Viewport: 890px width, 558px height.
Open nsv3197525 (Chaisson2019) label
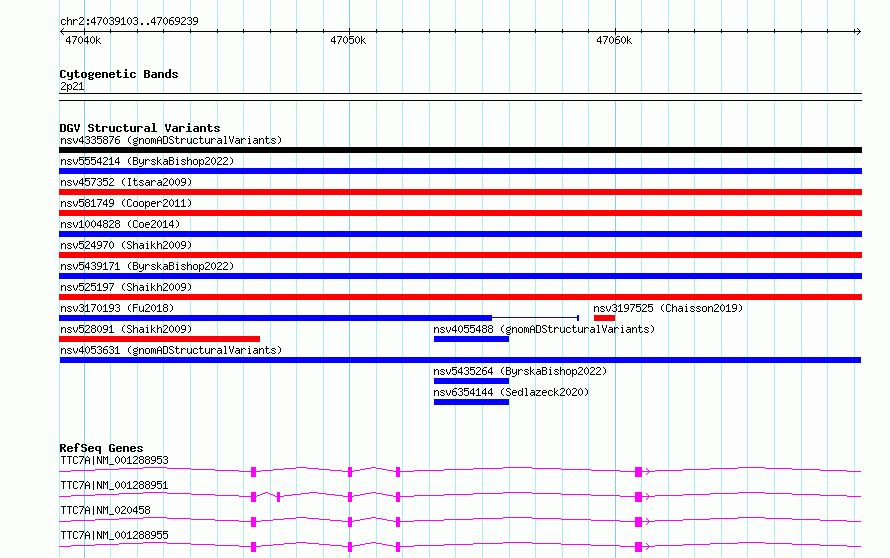point(668,308)
